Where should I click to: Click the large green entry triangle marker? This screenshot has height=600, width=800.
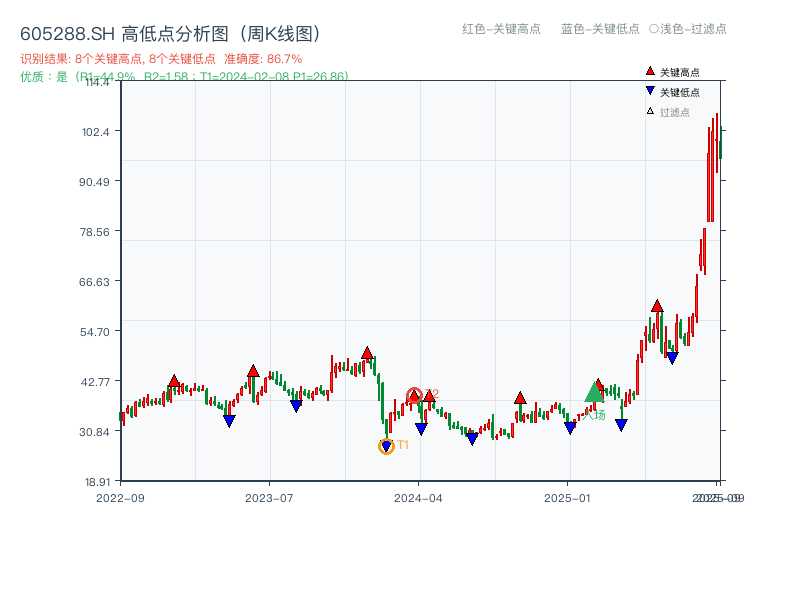coord(594,392)
